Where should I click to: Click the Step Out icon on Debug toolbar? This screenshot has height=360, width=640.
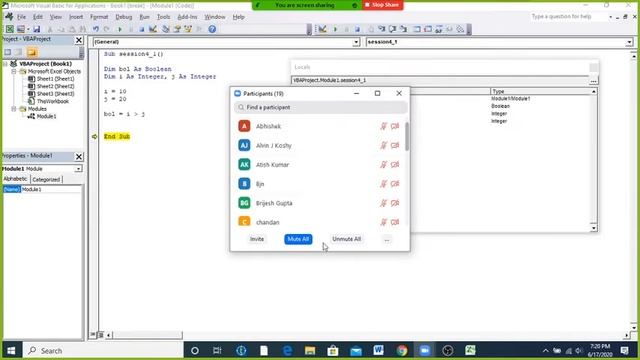pyautogui.click(x=403, y=29)
